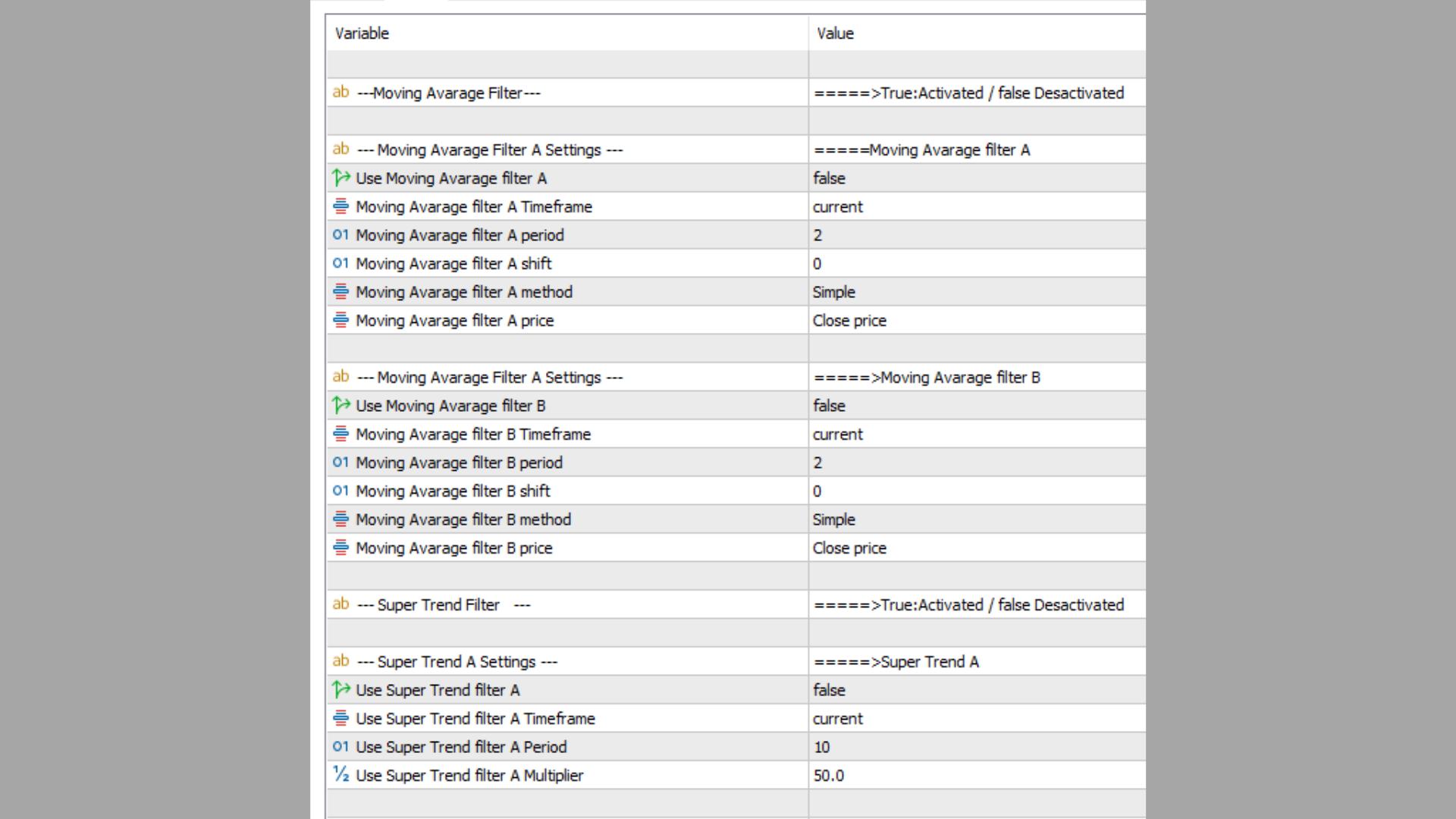Click the Variable column header
The image size is (1456, 819).
pyautogui.click(x=362, y=33)
